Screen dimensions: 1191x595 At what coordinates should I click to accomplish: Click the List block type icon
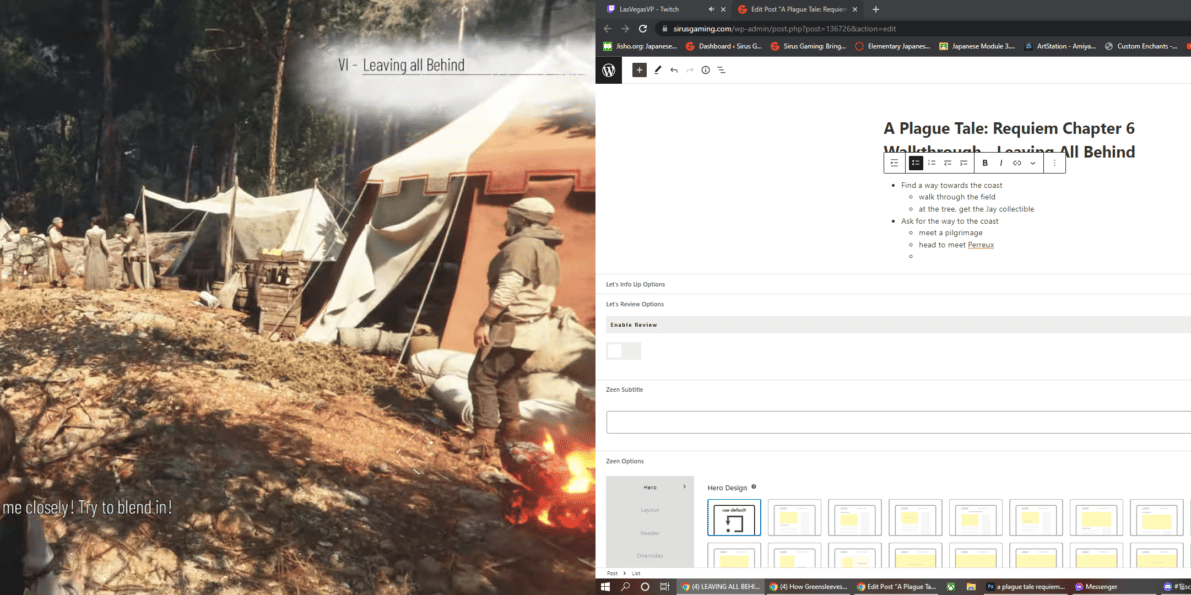(x=895, y=163)
